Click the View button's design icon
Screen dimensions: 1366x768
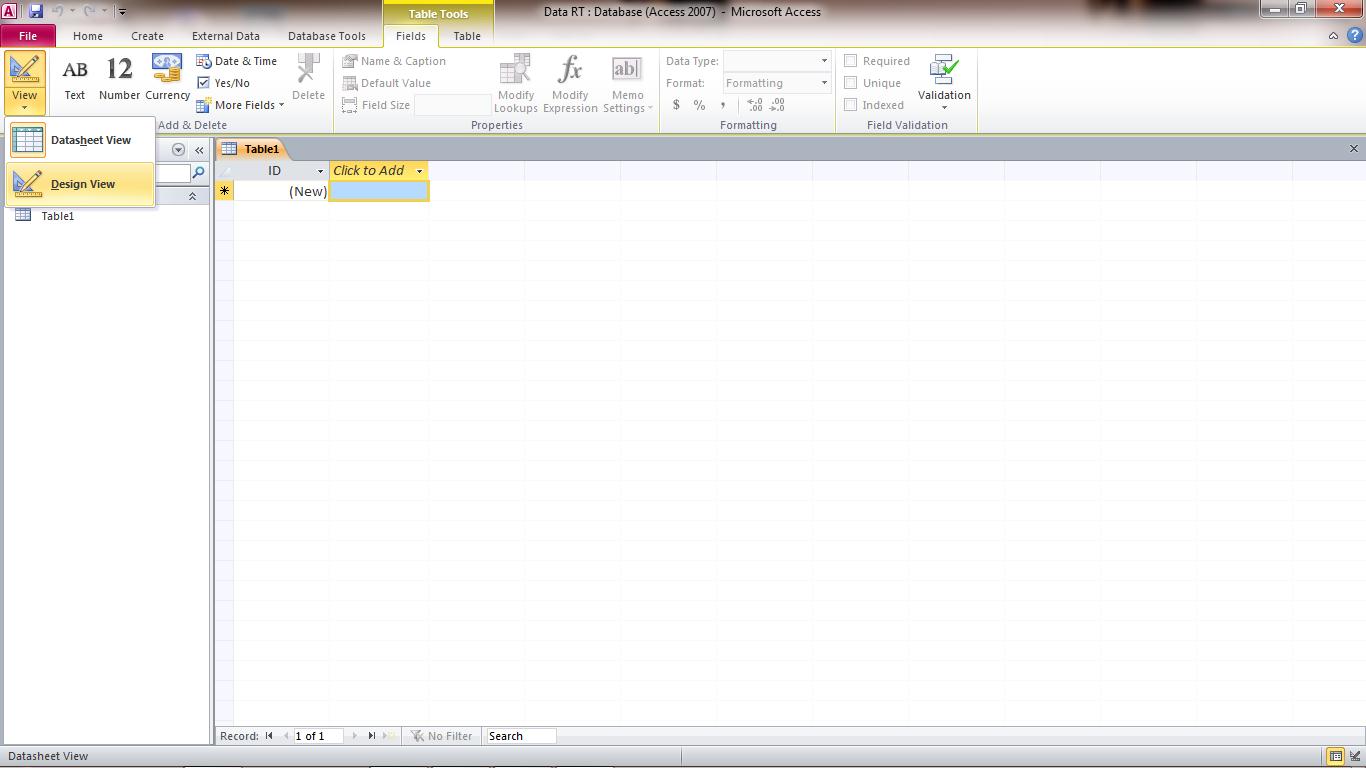coord(25,70)
